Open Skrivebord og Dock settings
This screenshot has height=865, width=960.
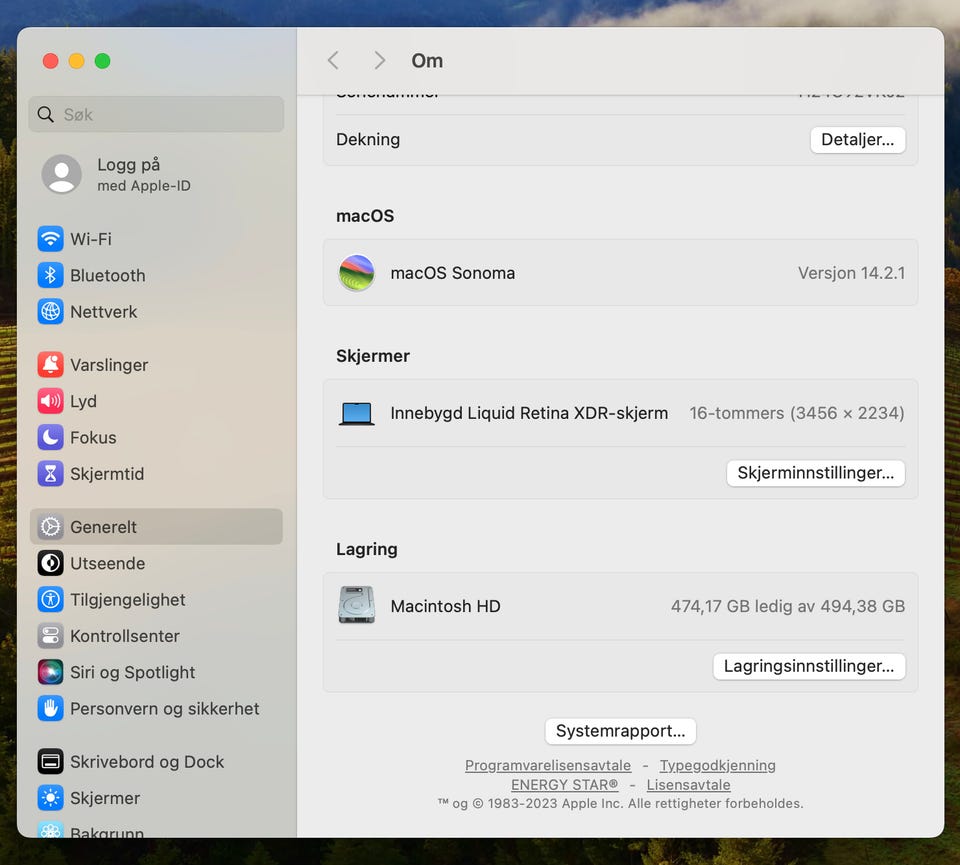tap(146, 762)
